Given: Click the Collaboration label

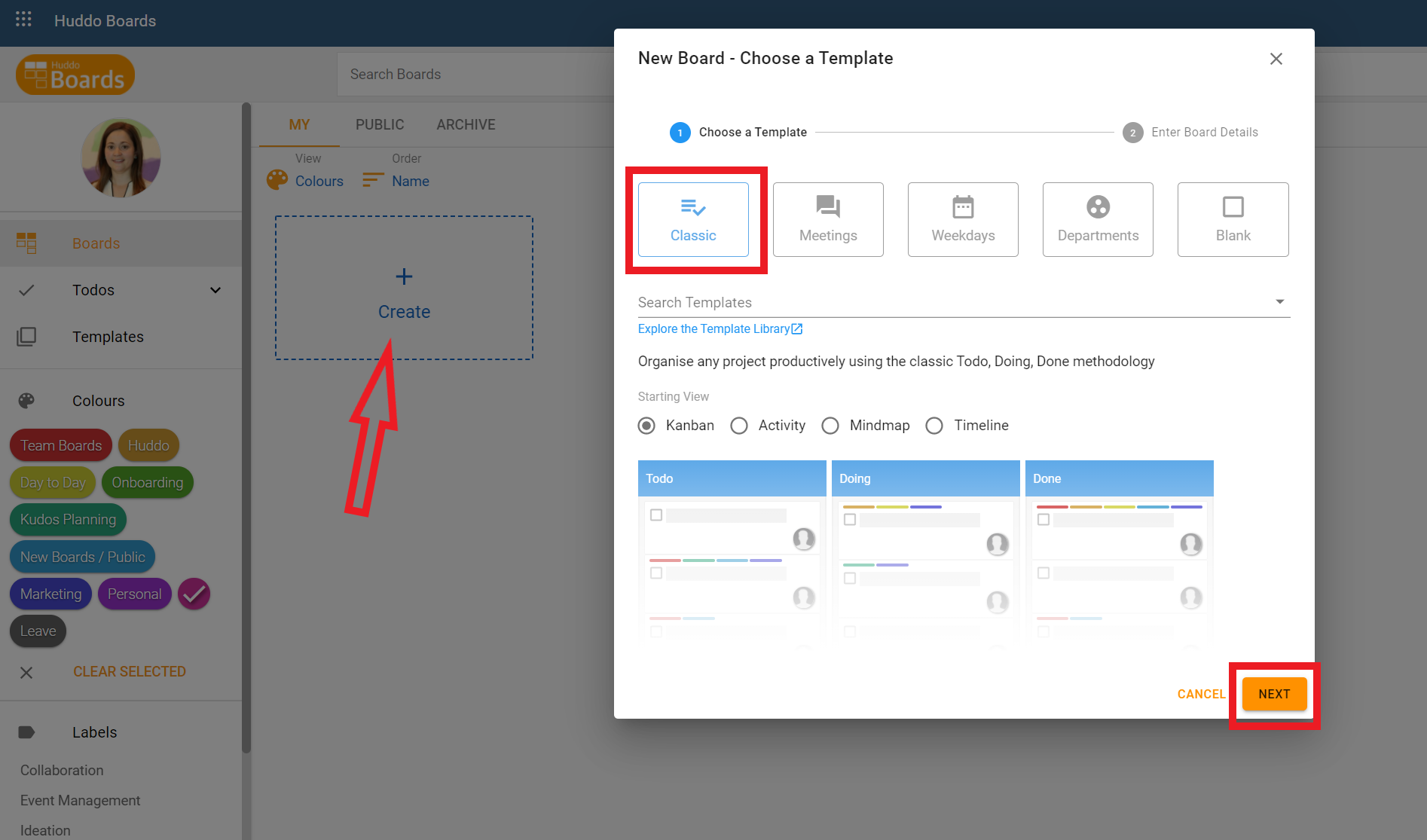Looking at the screenshot, I should [x=62, y=770].
